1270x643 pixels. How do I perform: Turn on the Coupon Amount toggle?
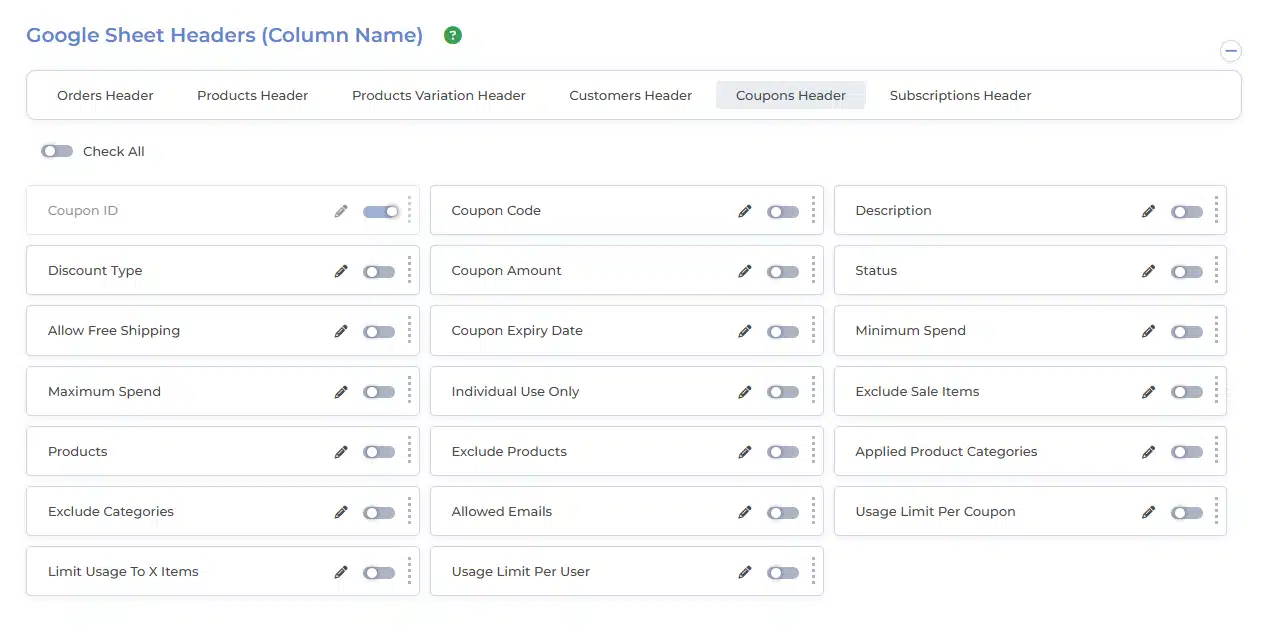[x=782, y=272]
